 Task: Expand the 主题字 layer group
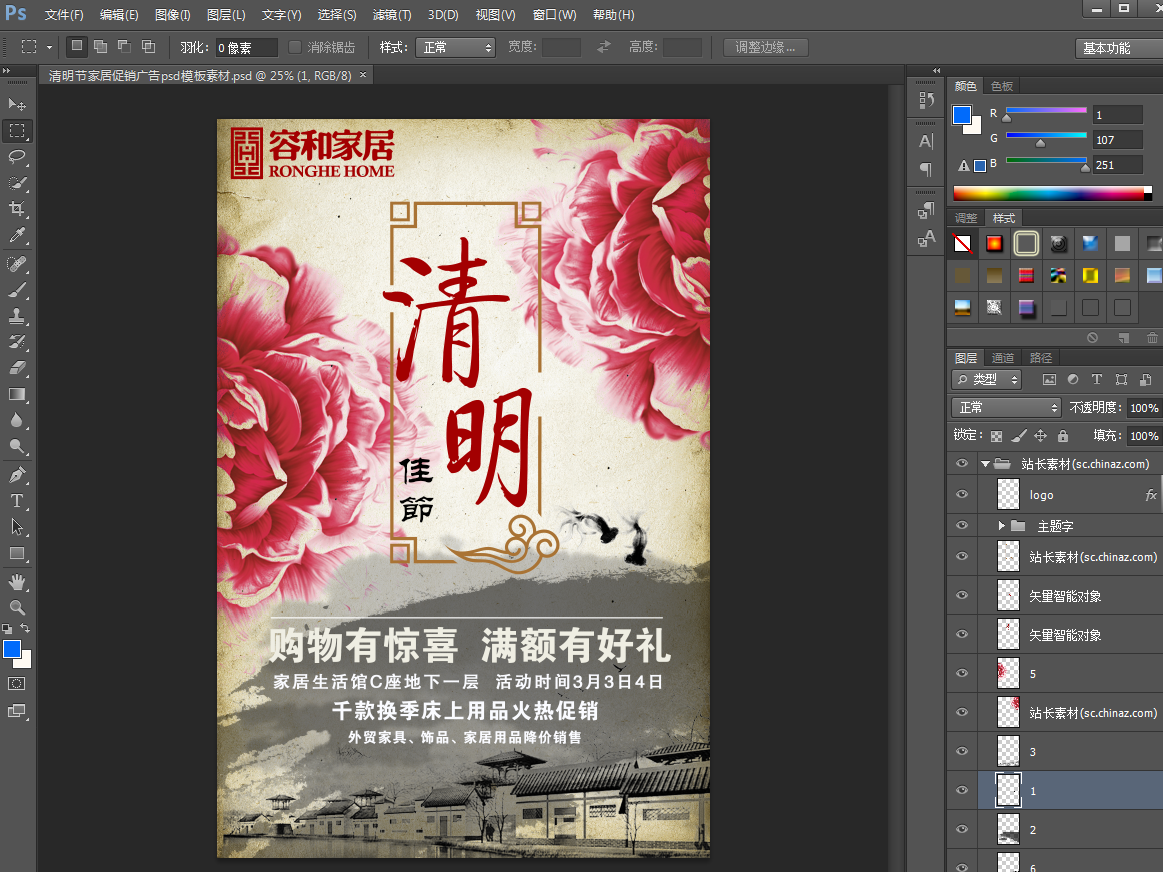point(1001,525)
